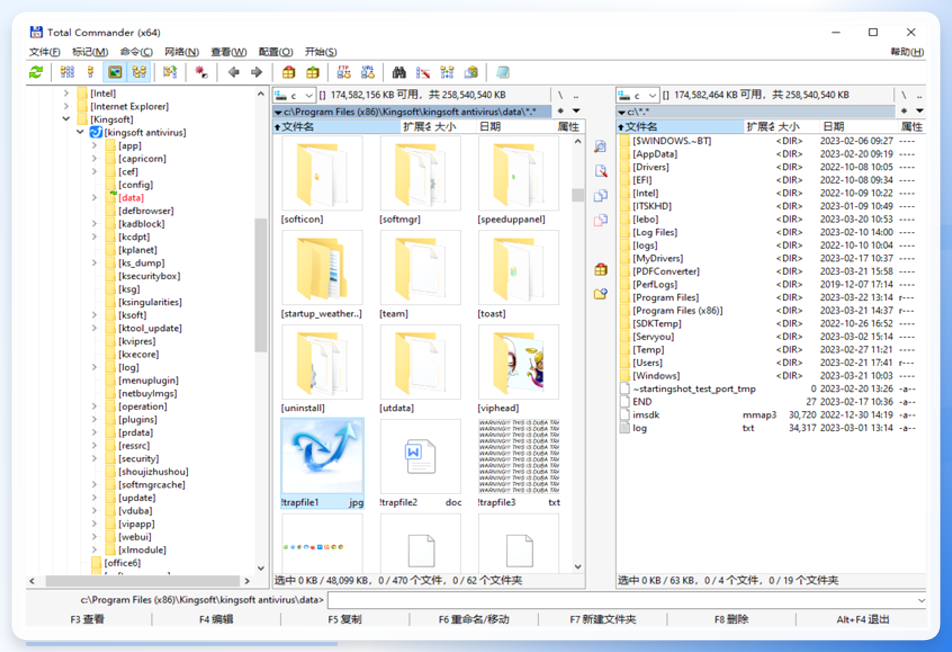The image size is (952, 652).
Task: Open the 标记(M) menu
Action: tap(90, 52)
